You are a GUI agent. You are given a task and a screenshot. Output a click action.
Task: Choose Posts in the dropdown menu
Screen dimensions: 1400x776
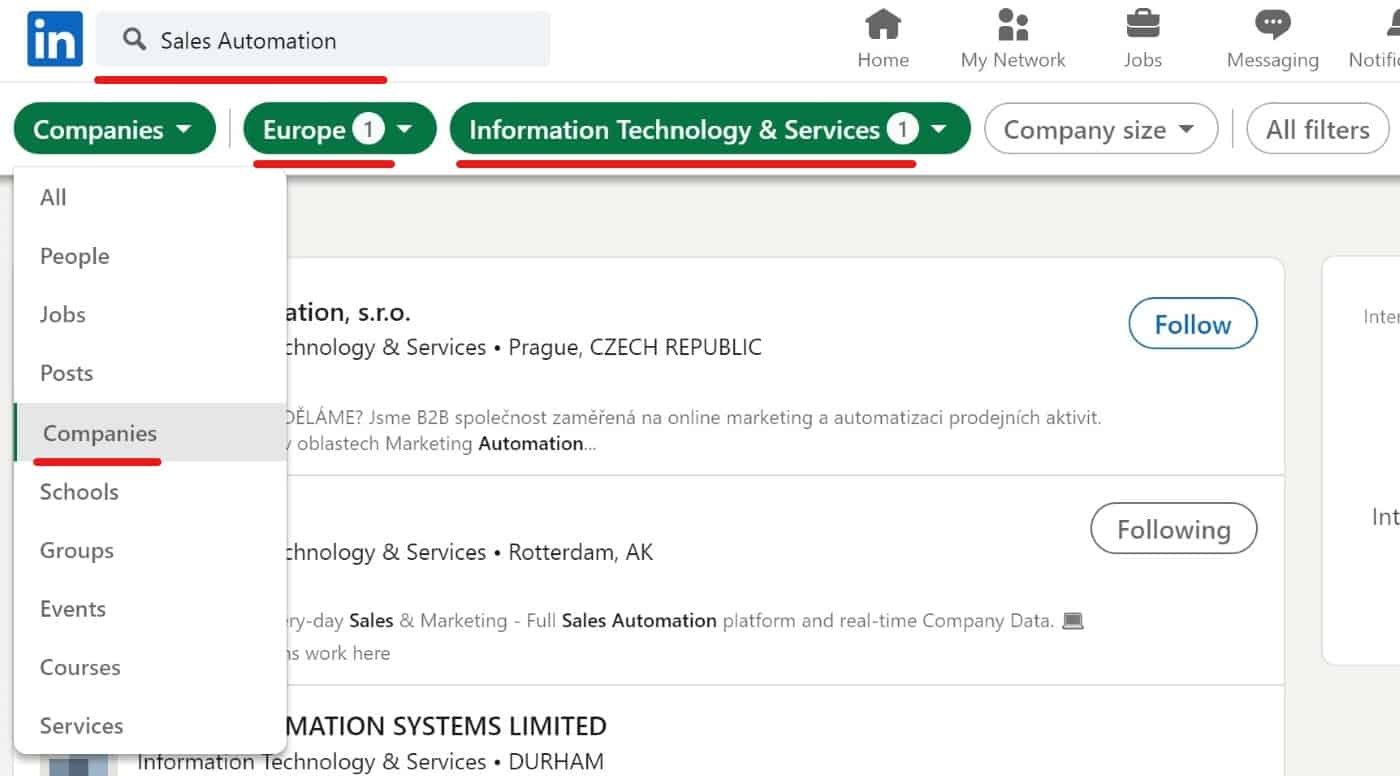click(66, 373)
